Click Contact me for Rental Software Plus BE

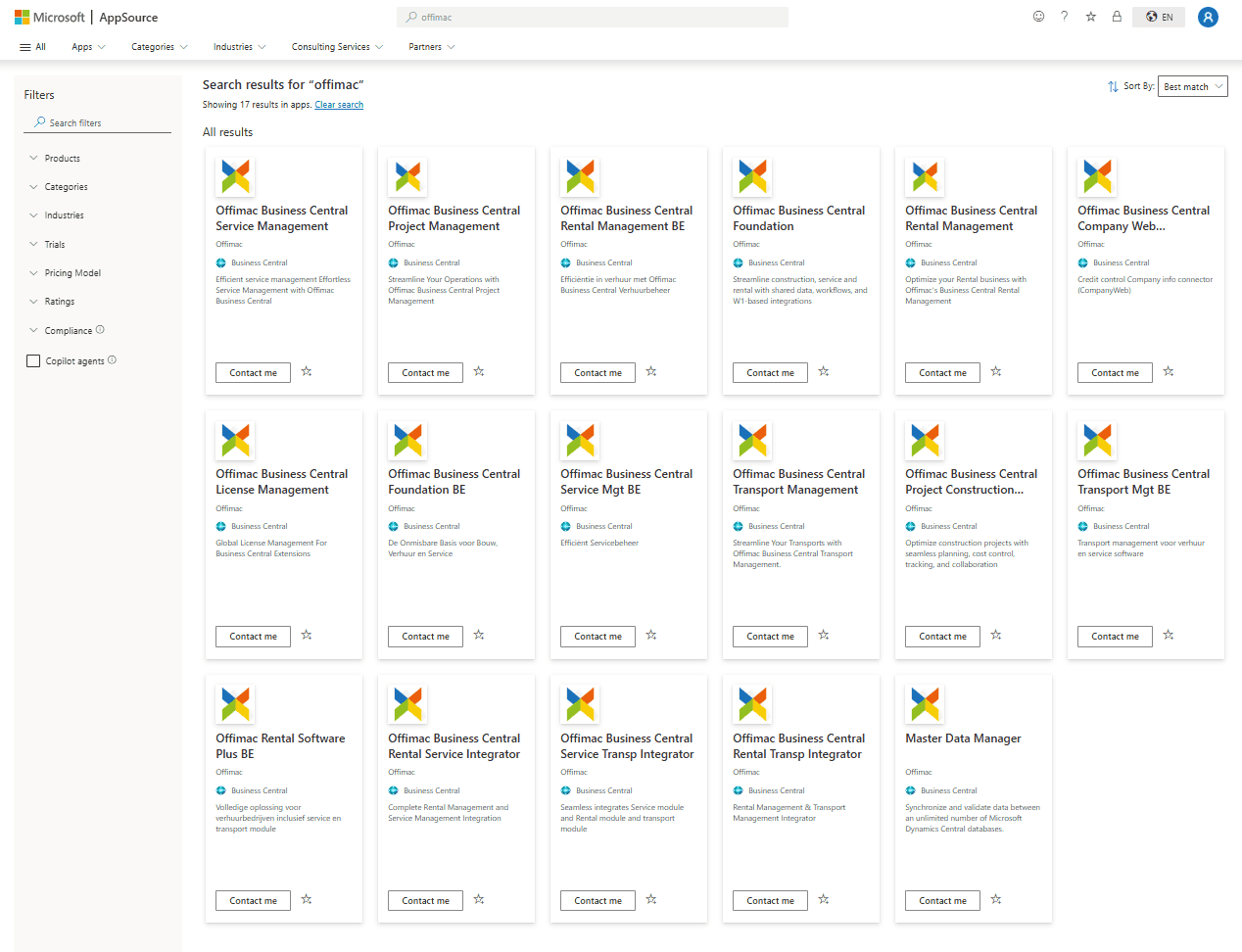[253, 900]
